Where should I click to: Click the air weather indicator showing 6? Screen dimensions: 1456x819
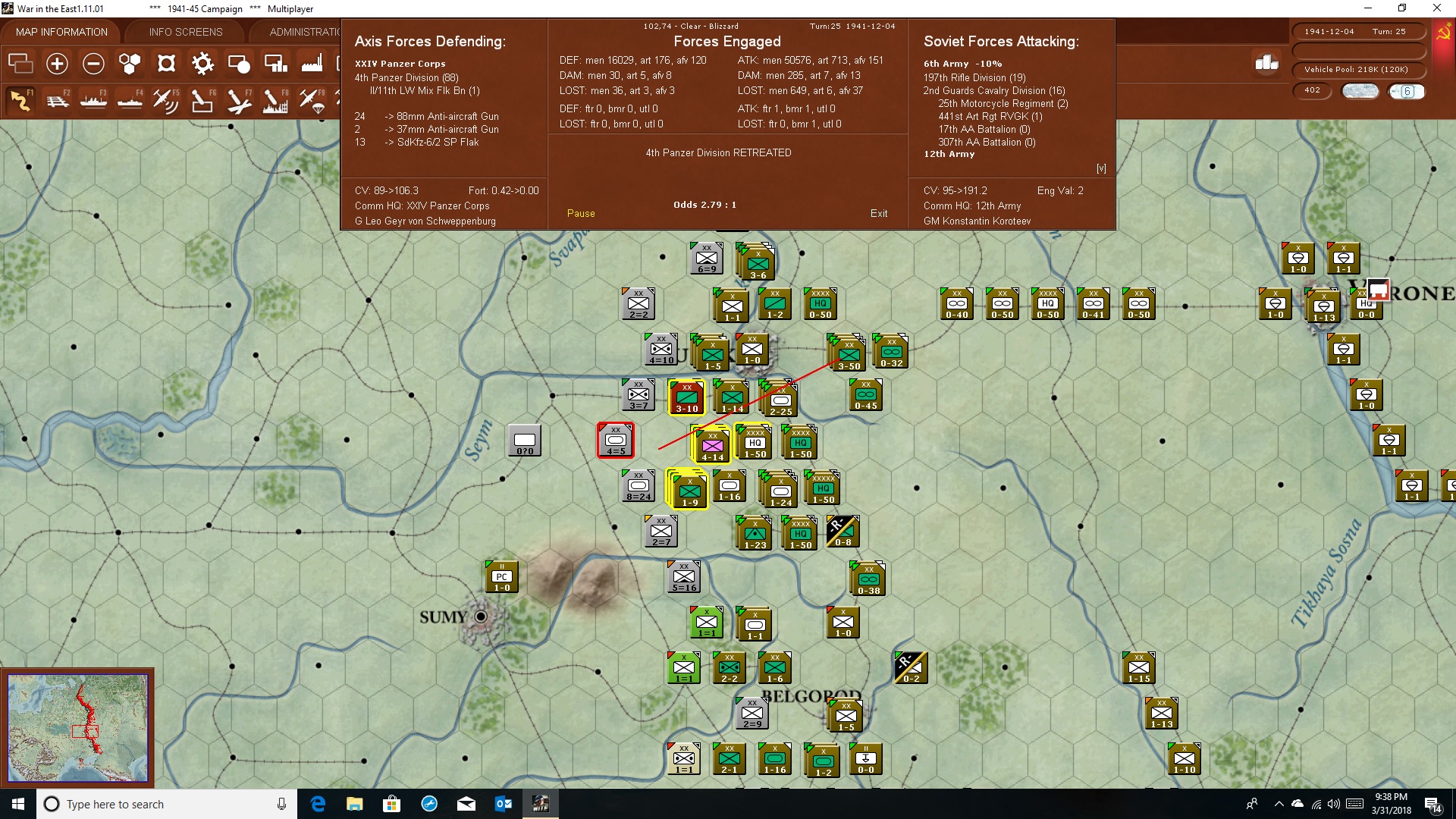coord(1407,91)
